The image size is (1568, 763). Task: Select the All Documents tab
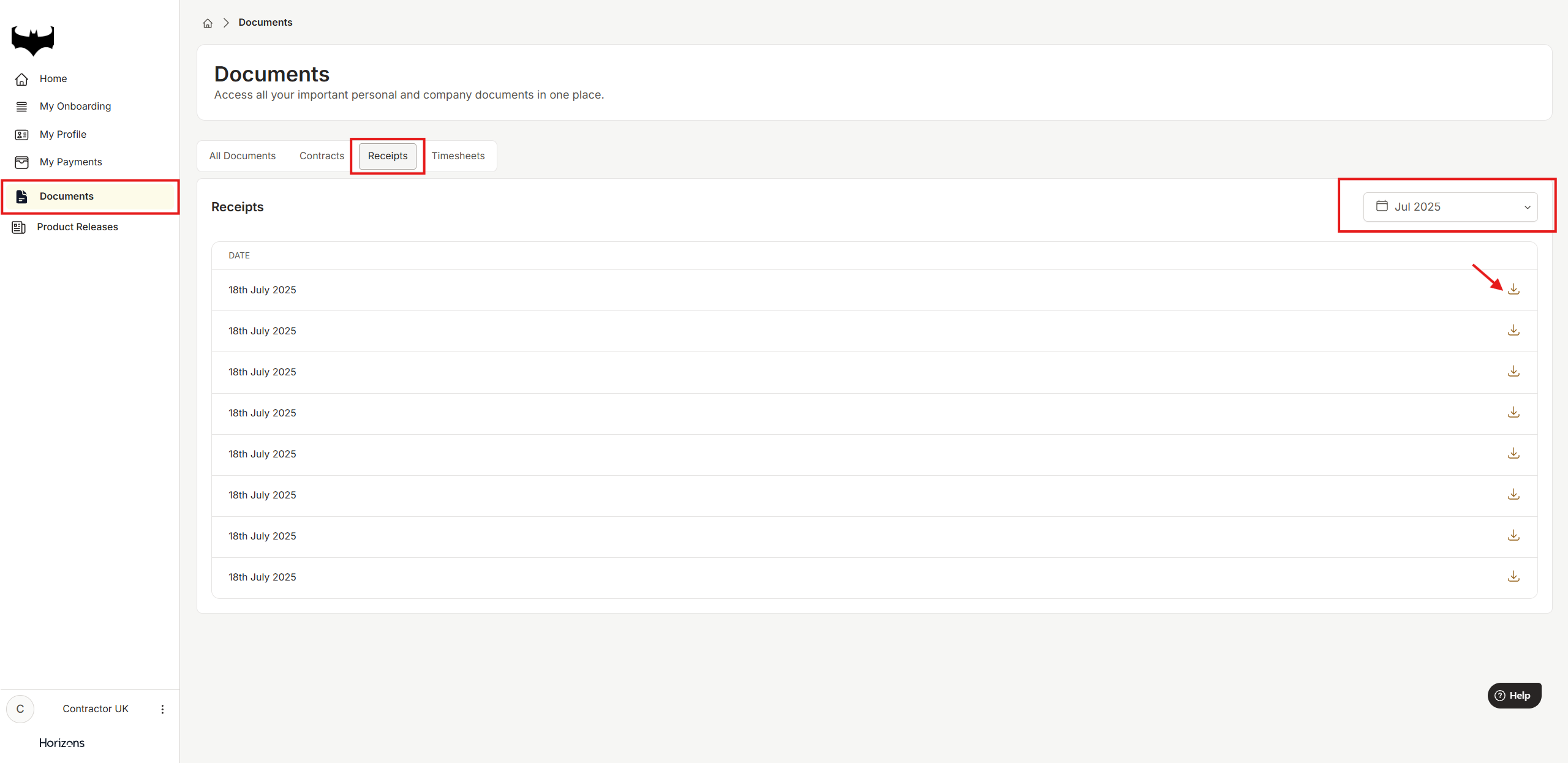(x=242, y=156)
